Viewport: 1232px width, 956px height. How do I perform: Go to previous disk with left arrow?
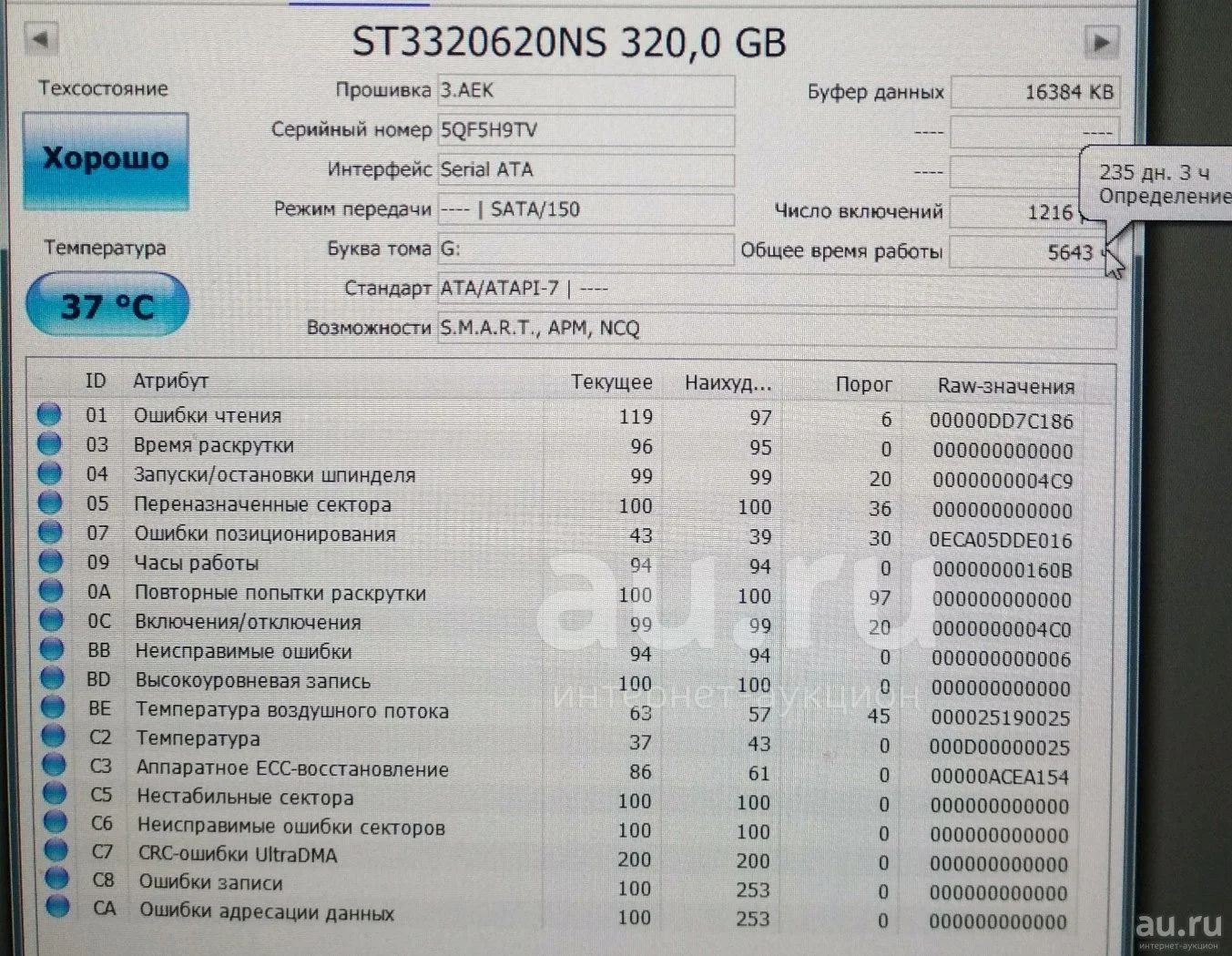[40, 39]
